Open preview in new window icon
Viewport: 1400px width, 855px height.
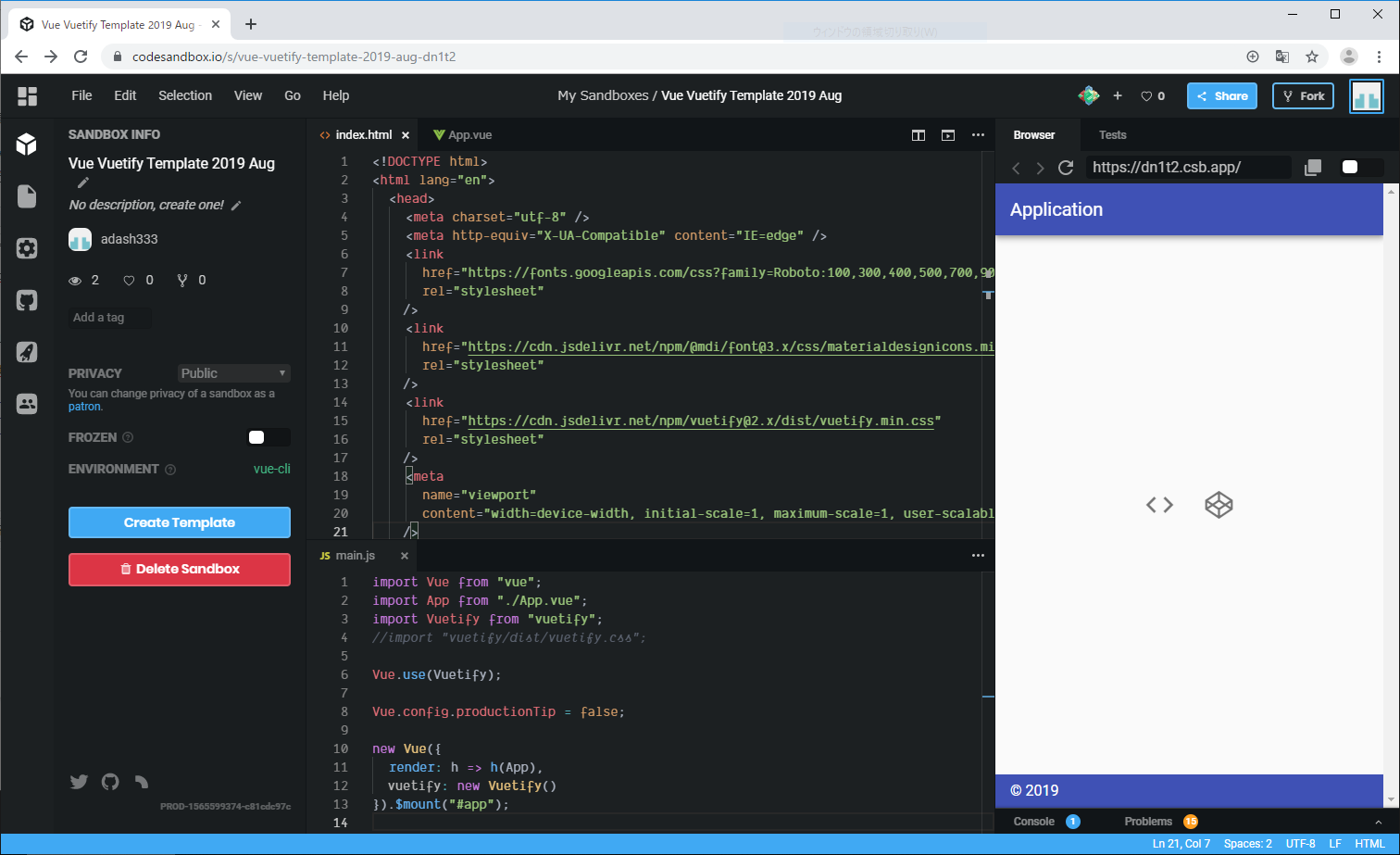tap(1313, 168)
